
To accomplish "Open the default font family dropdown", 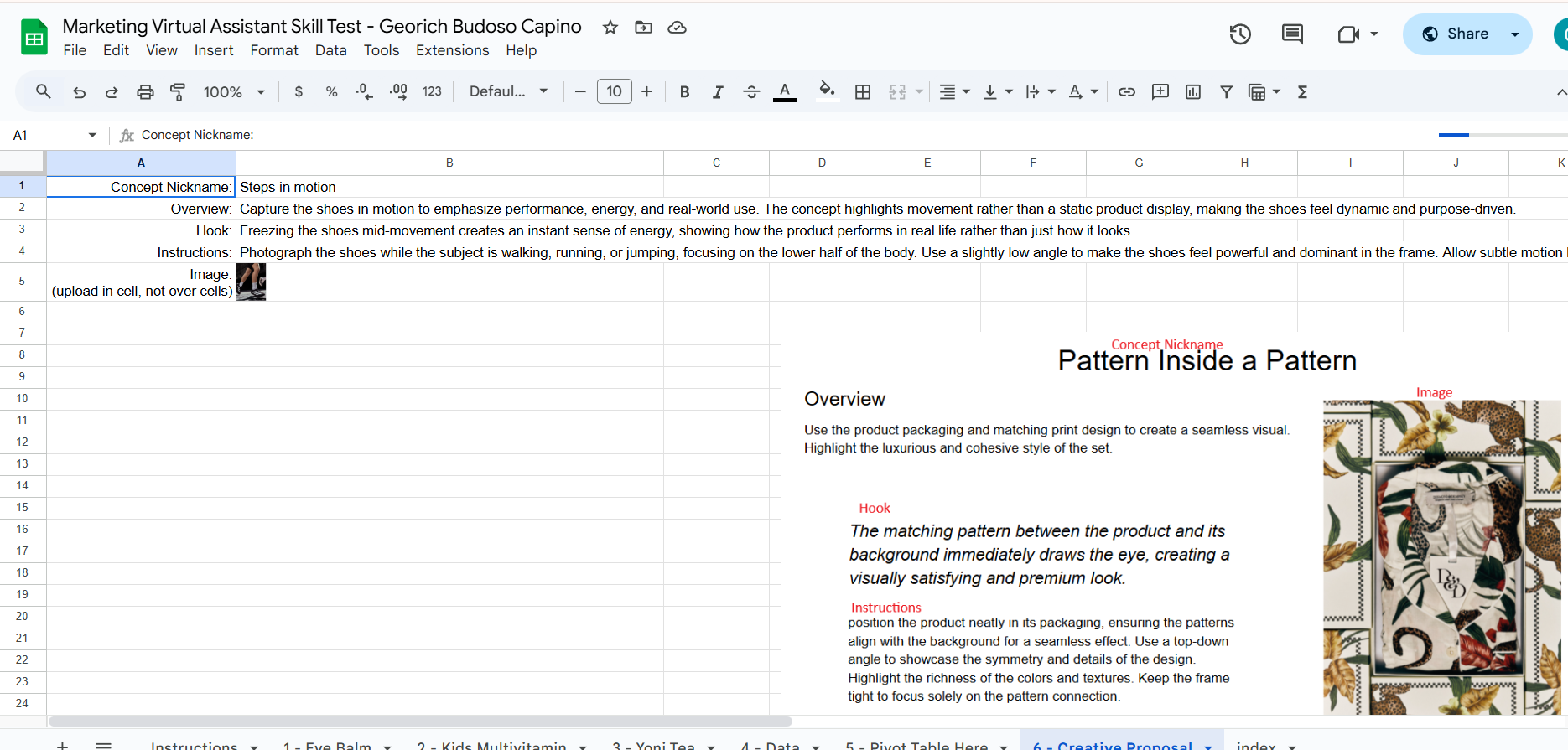I will pos(508,92).
